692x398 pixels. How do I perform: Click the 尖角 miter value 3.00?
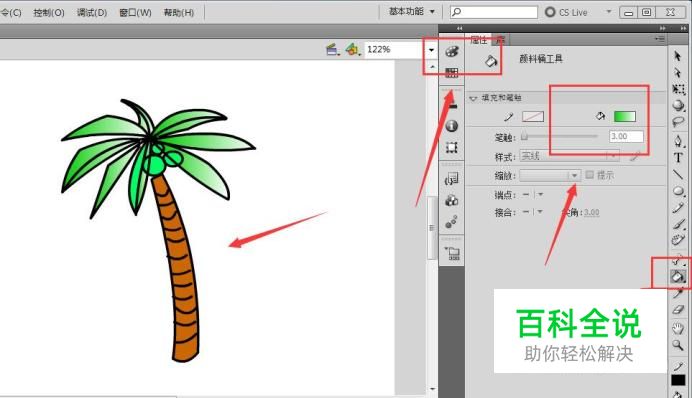[591, 212]
